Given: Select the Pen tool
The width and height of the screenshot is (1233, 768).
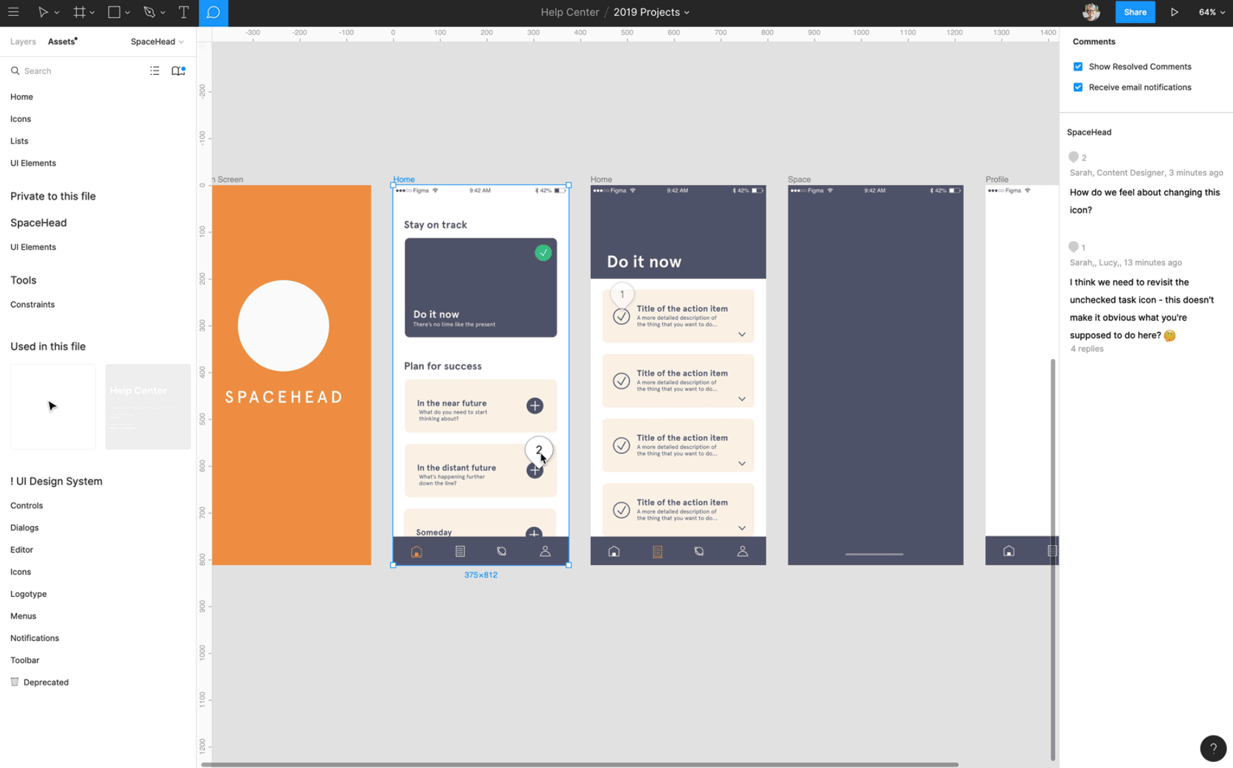Looking at the screenshot, I should (149, 12).
